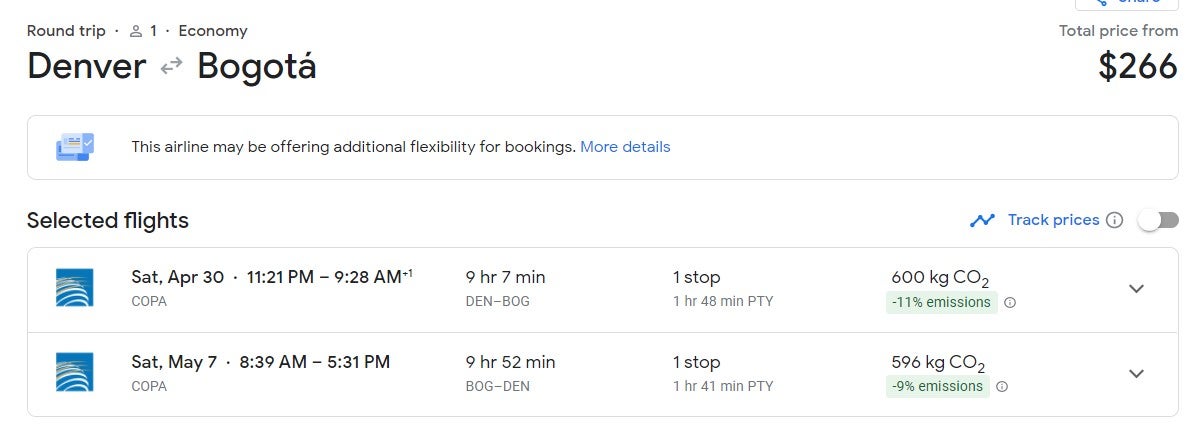The height and width of the screenshot is (429, 1194).
Task: Click the Share button at top right
Action: pyautogui.click(x=1126, y=3)
